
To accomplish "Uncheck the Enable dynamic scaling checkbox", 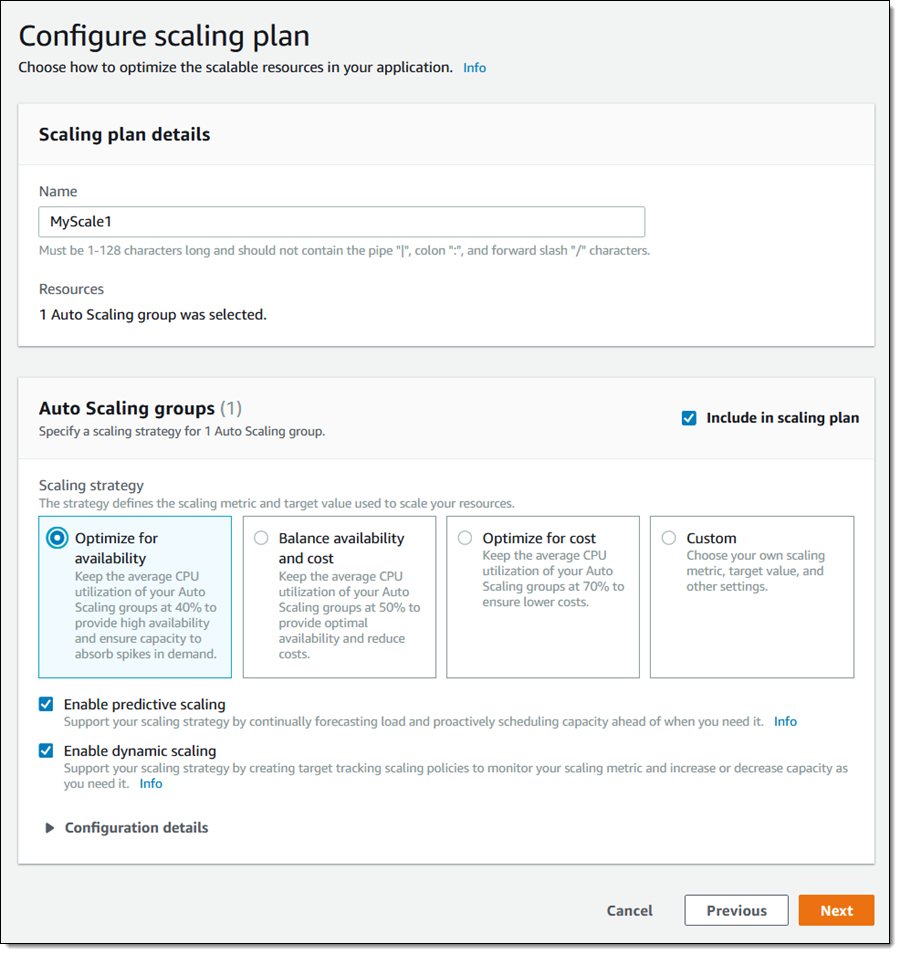I will pos(46,751).
